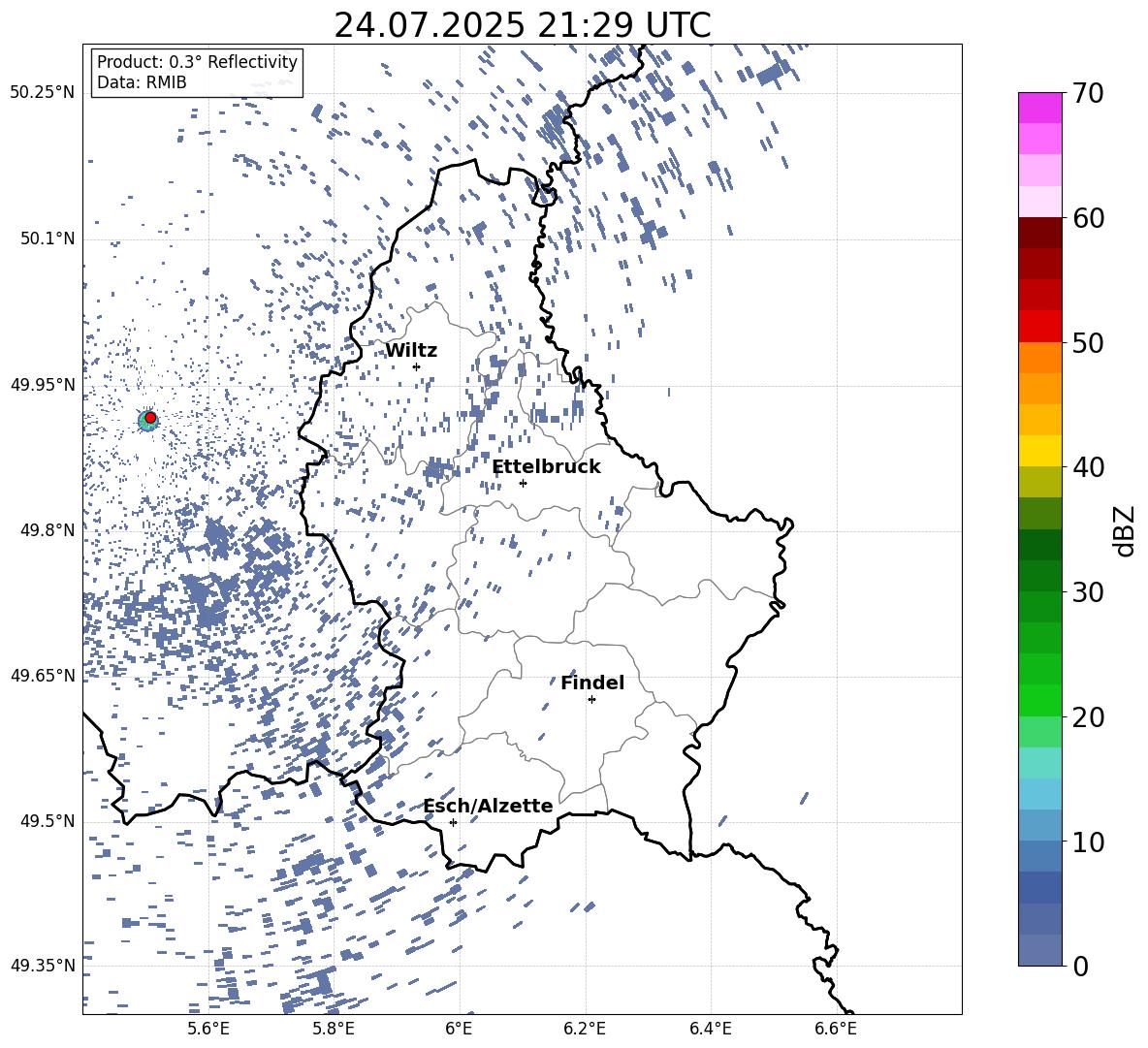Click the colorbar tick label 50
This screenshot has height=1048, width=1148.
(x=1088, y=342)
